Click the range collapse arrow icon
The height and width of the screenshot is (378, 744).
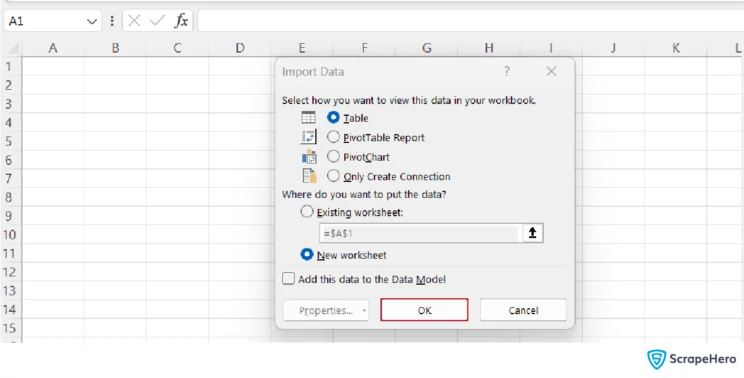[532, 233]
